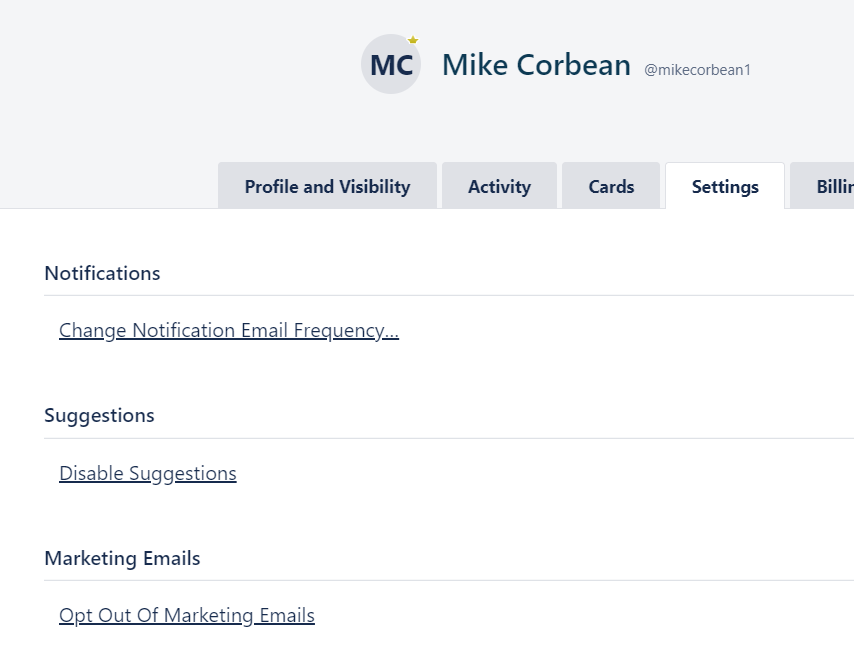The height and width of the screenshot is (671, 854).
Task: Click the Marketing Emails section heading
Action: click(x=123, y=558)
